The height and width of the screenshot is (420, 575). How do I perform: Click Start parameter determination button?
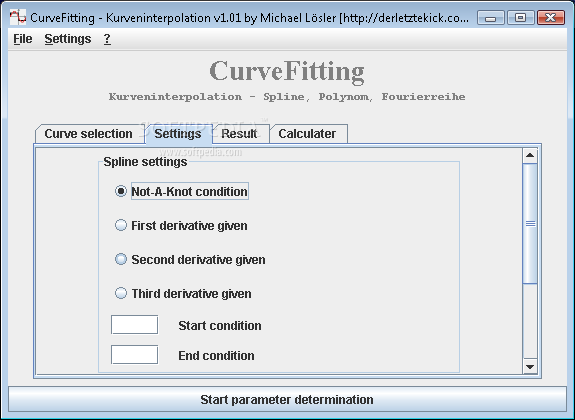click(x=287, y=399)
